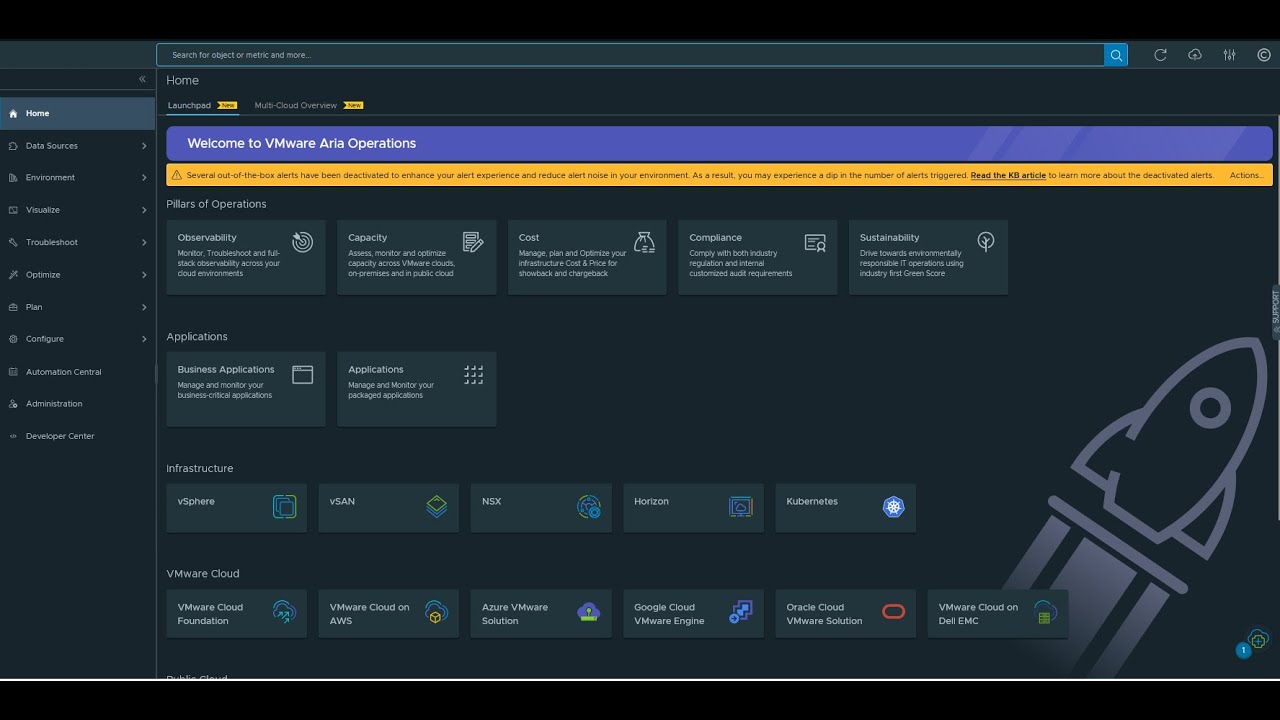Click the Oracle Cloud VMware Solution label
This screenshot has height=720, width=1280.
824,614
